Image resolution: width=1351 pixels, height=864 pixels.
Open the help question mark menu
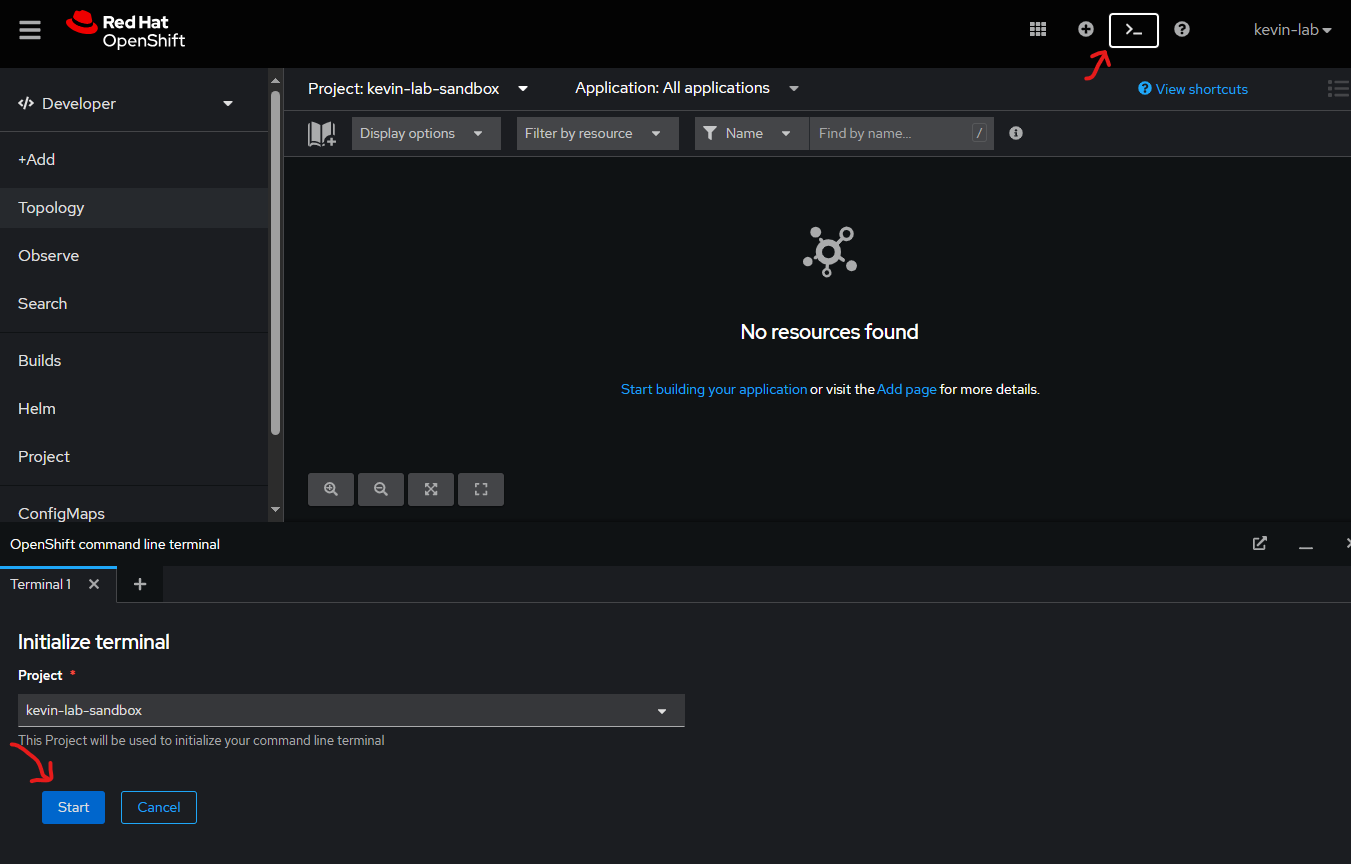[x=1182, y=30]
